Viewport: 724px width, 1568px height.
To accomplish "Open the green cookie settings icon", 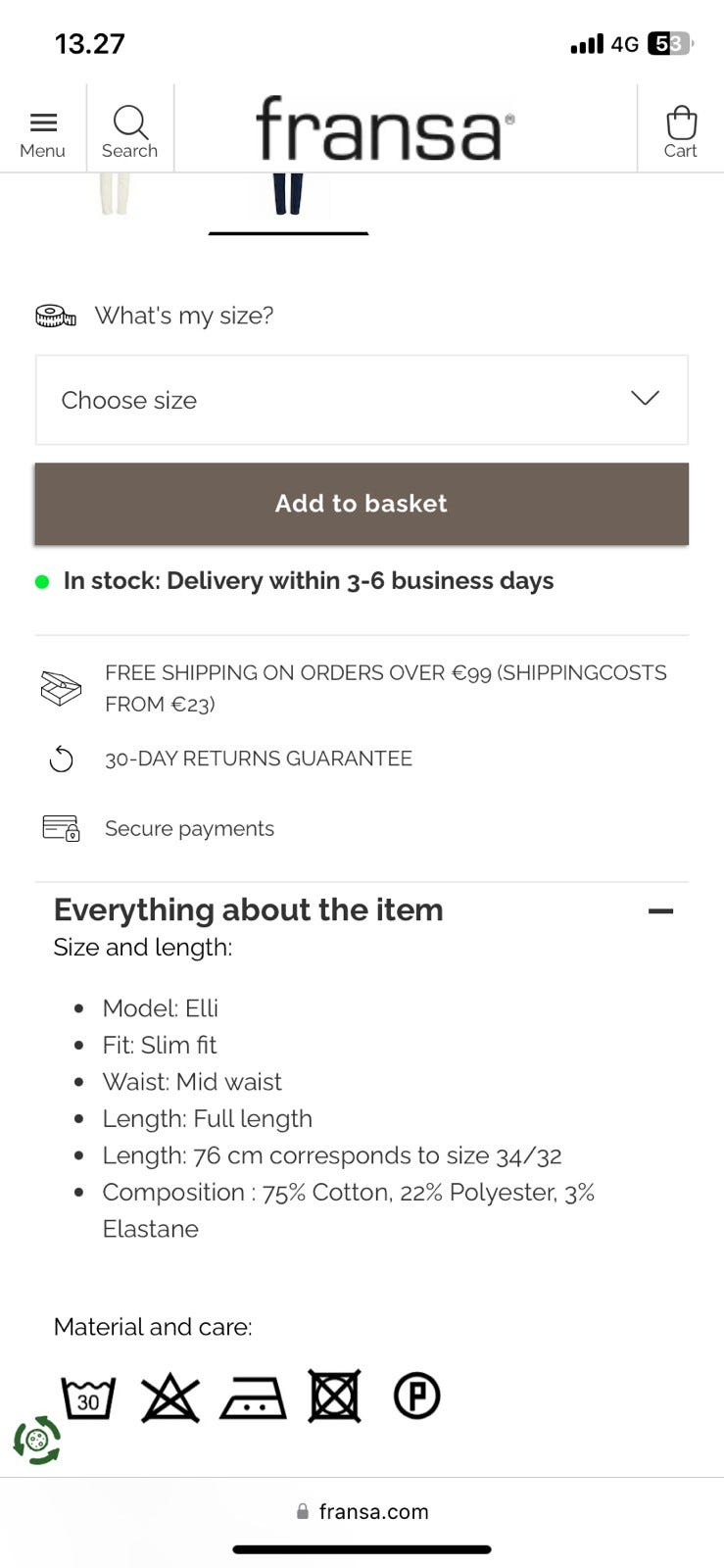I will [37, 1441].
